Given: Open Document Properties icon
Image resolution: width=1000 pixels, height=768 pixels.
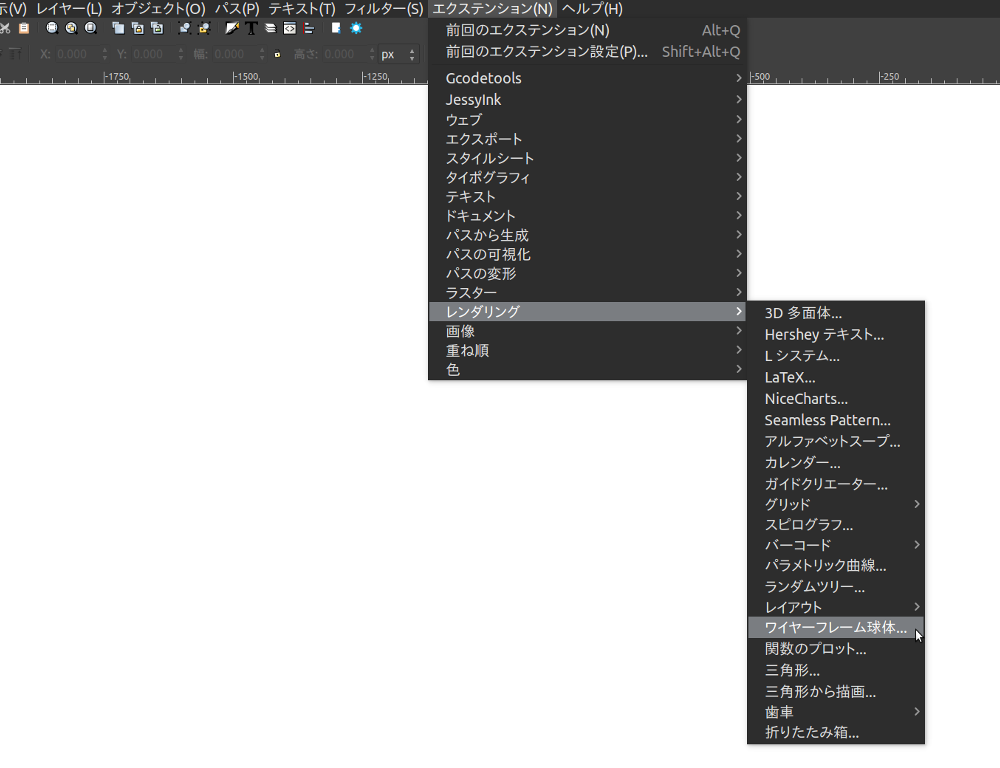Looking at the screenshot, I should click(336, 28).
